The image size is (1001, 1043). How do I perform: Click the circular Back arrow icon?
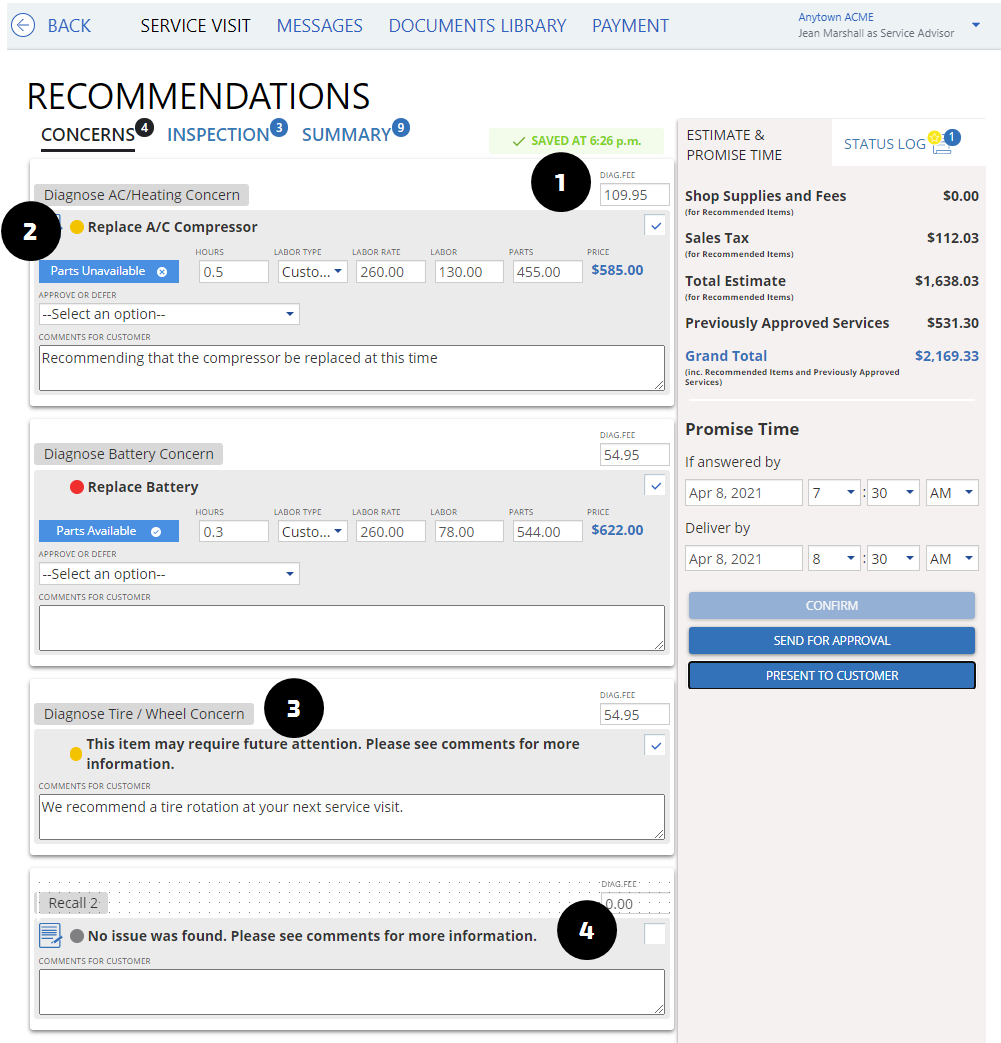(22, 25)
